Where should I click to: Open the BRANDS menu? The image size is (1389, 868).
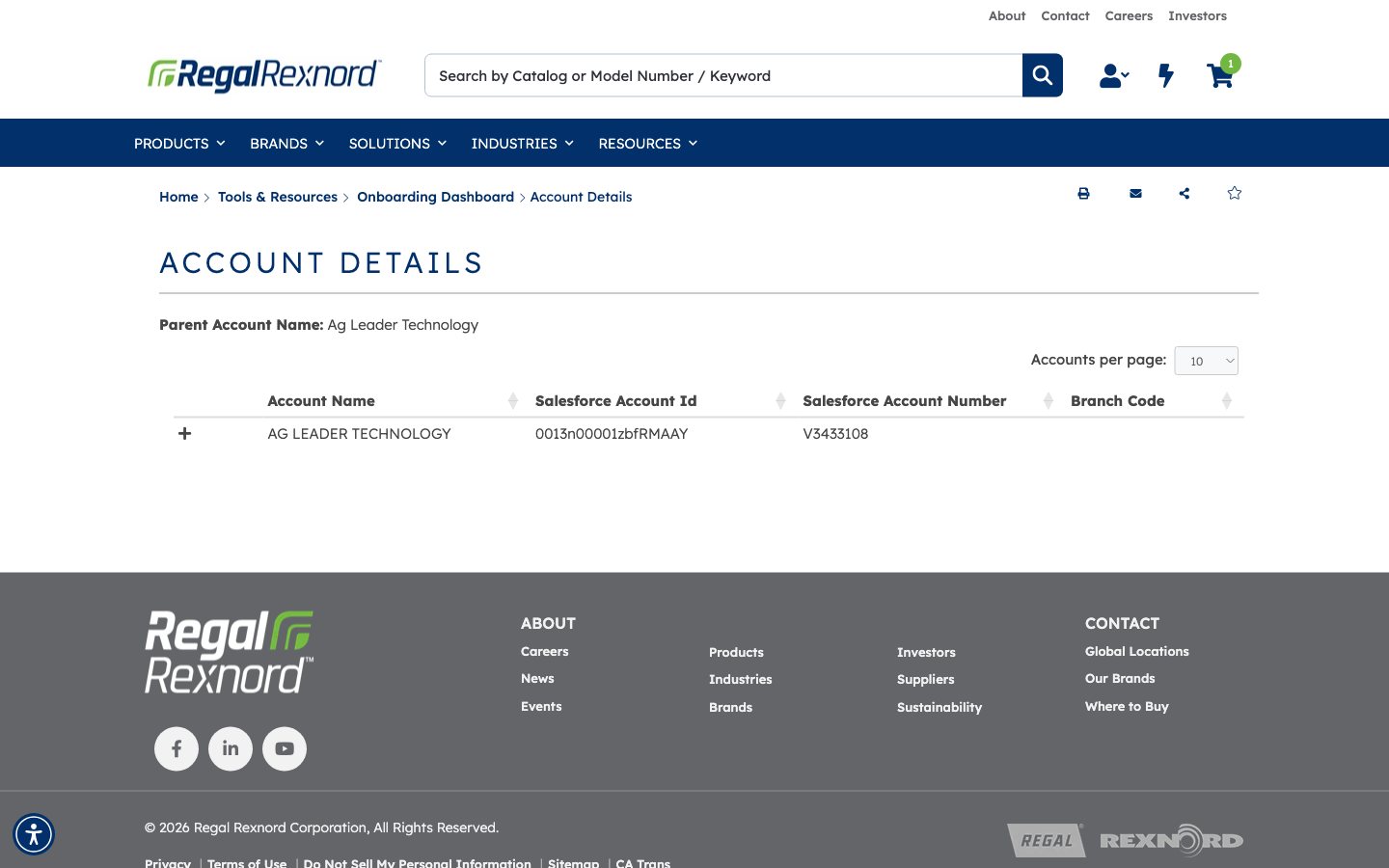[286, 143]
